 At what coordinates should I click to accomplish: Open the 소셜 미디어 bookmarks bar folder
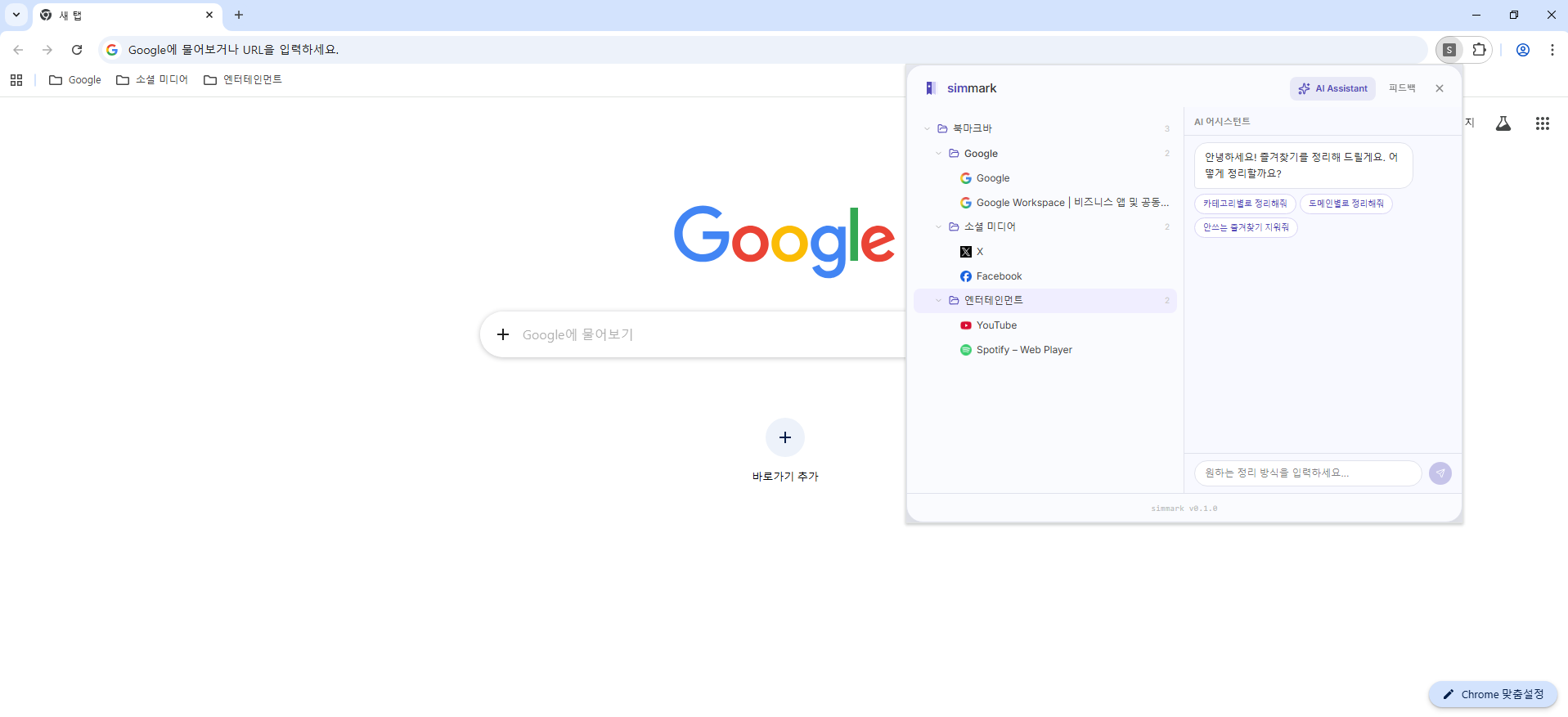[152, 80]
